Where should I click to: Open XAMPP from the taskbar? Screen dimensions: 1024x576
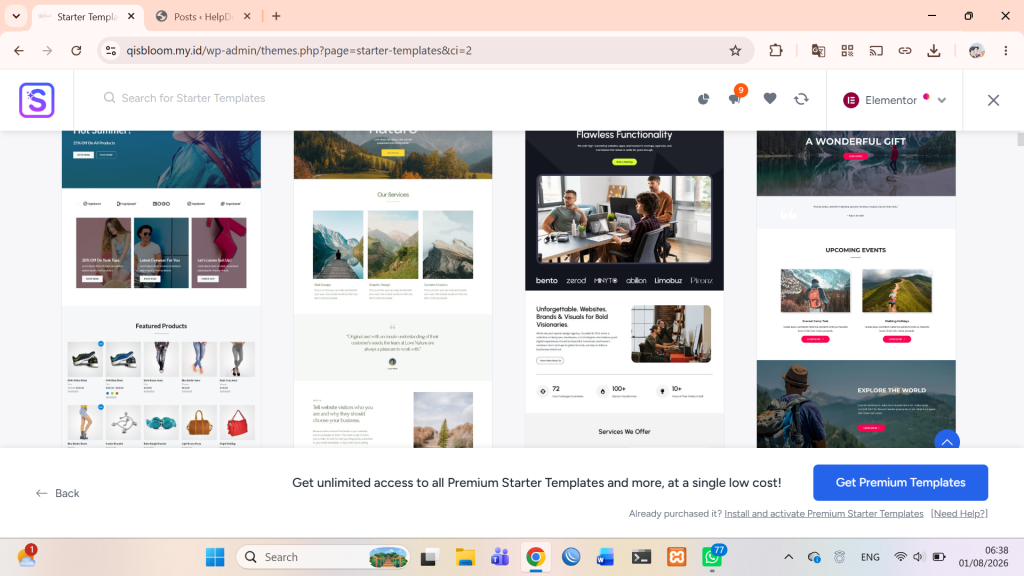point(677,557)
